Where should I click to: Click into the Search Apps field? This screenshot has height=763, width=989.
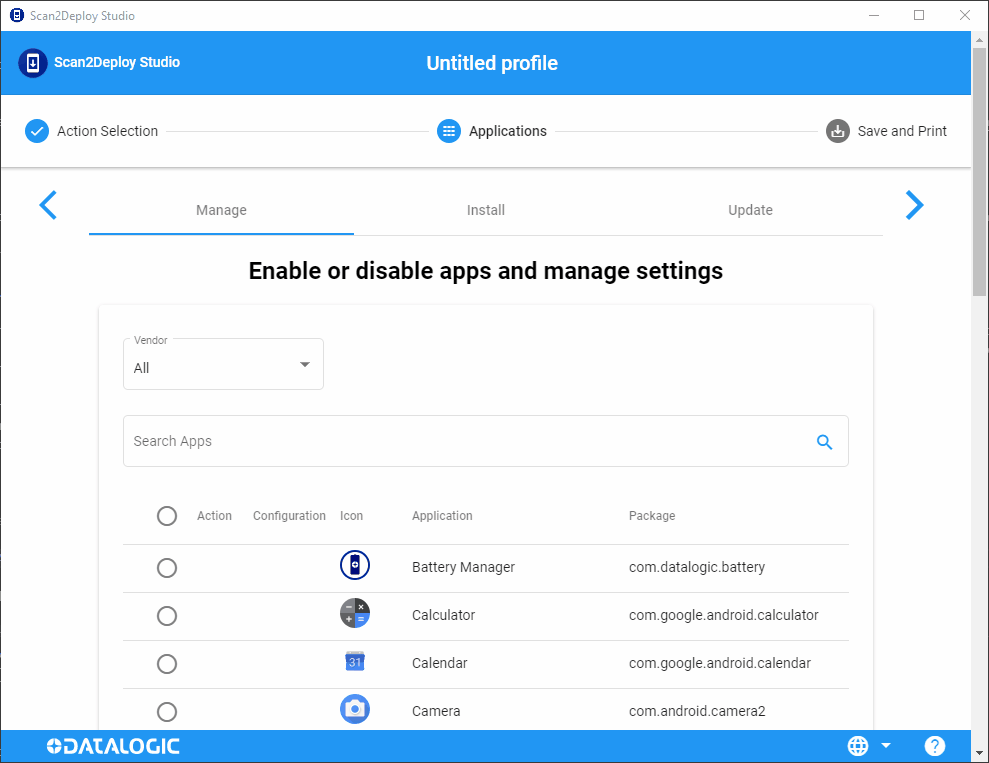pos(486,441)
